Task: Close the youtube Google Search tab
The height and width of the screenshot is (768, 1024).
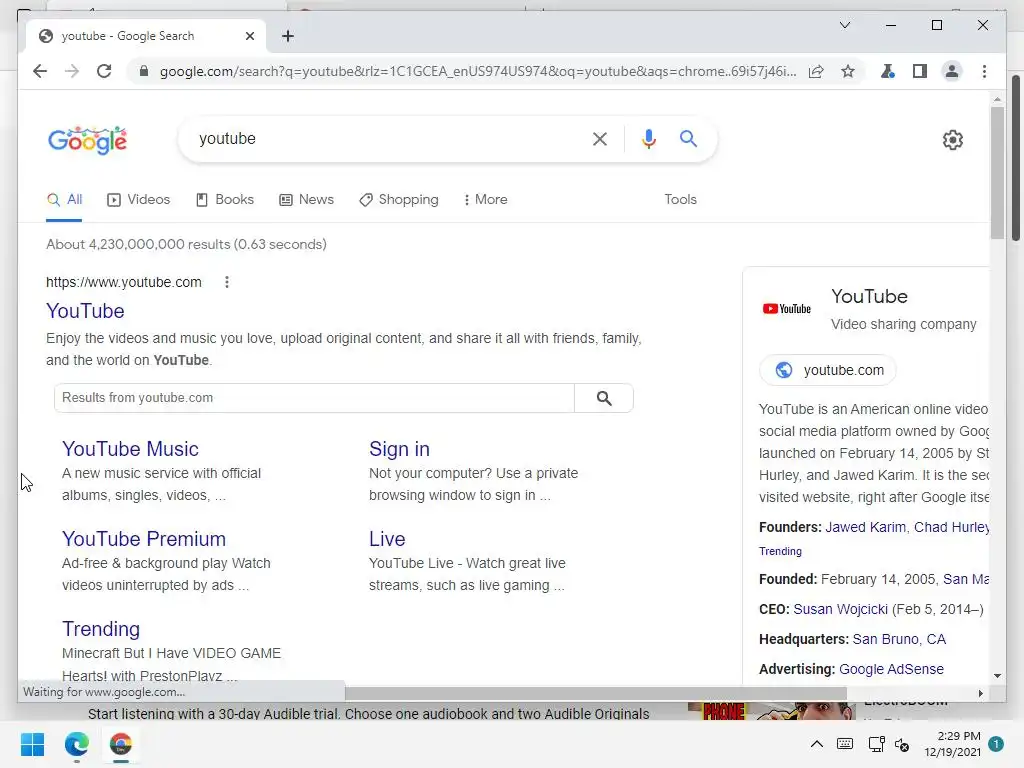Action: (249, 36)
